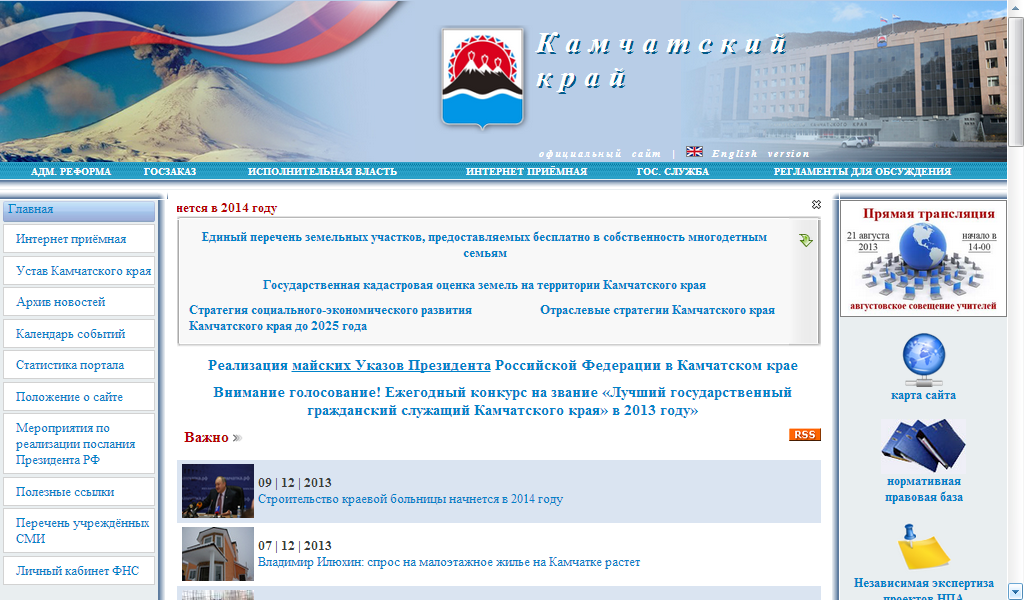Click the Камчатский край site title

[x=661, y=61]
